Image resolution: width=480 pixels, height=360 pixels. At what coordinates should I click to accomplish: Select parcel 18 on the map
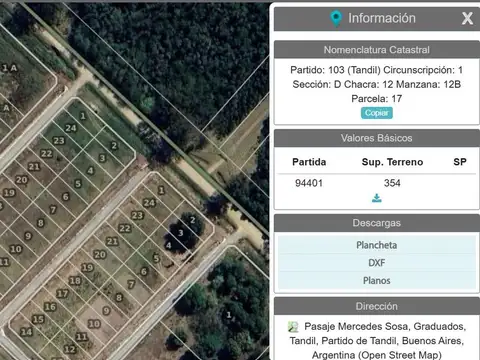[x=75, y=281]
